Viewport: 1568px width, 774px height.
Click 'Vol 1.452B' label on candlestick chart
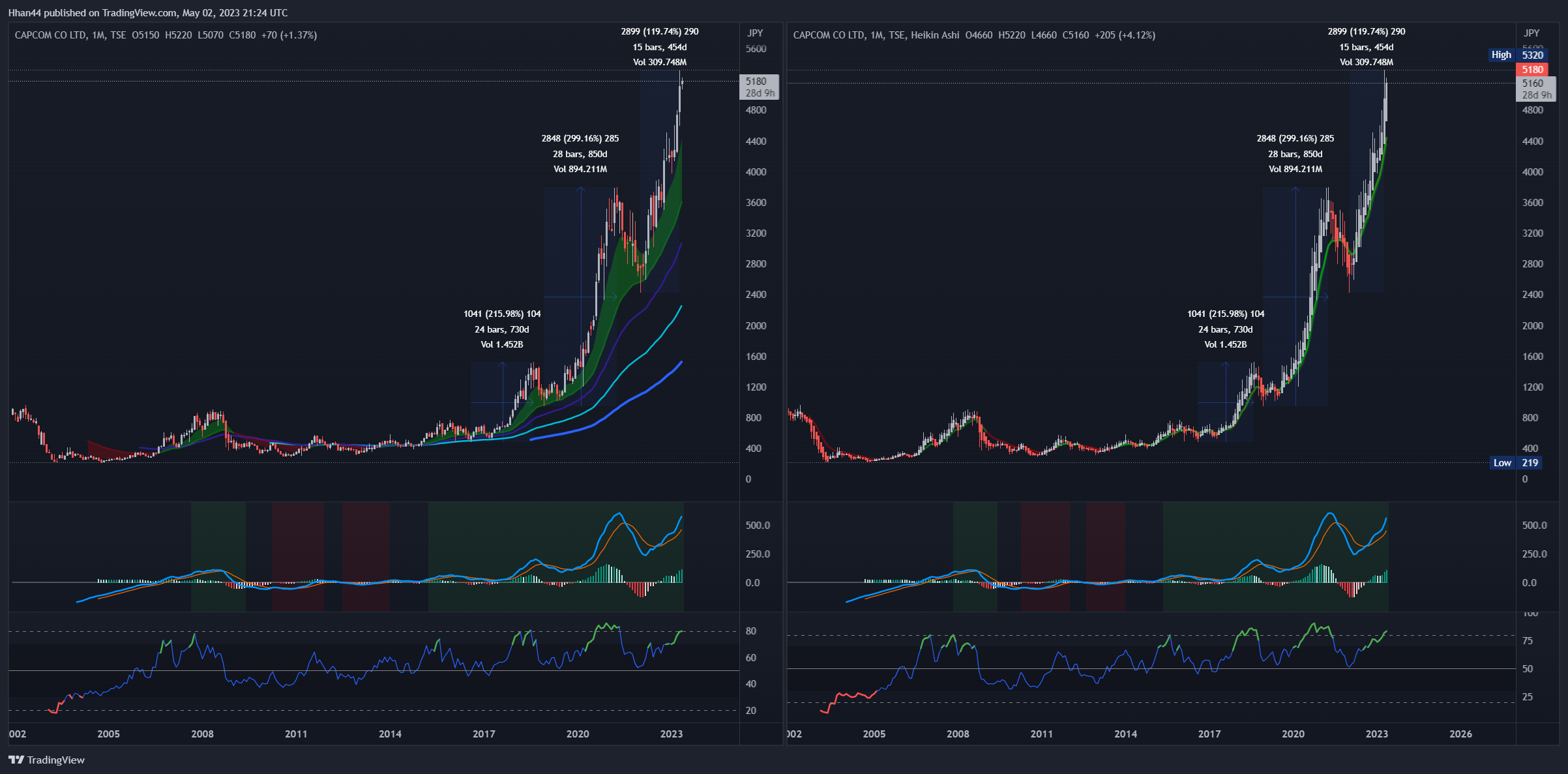pos(502,344)
